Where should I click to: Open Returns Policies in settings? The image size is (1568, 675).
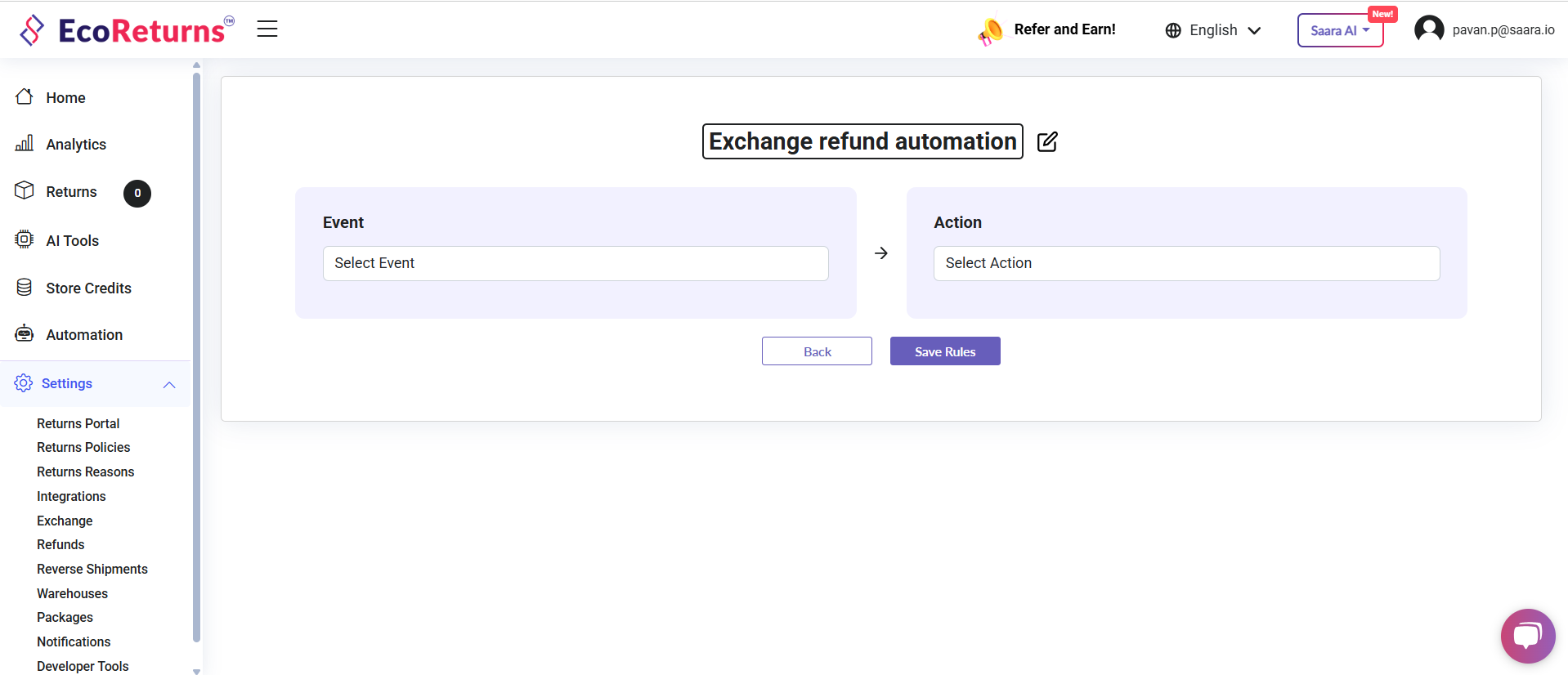coord(83,448)
